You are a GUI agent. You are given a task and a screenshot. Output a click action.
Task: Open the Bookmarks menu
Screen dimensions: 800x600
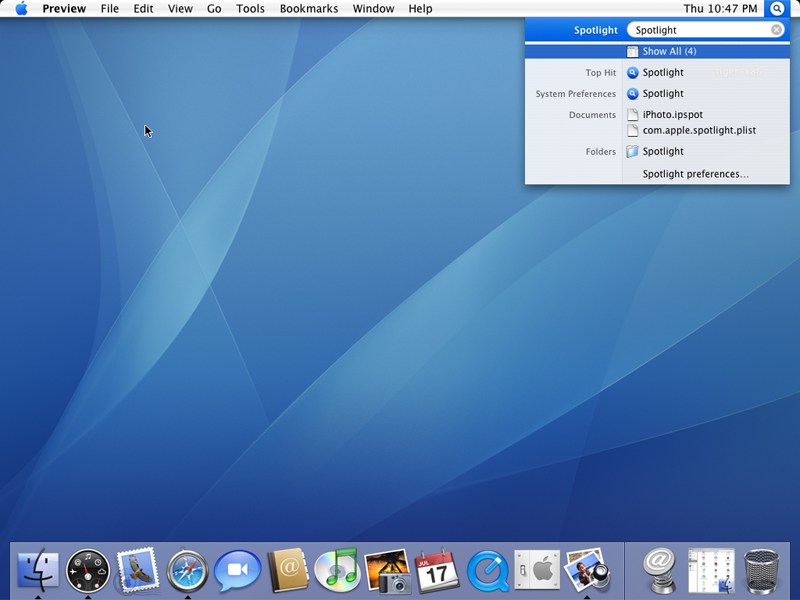(309, 9)
